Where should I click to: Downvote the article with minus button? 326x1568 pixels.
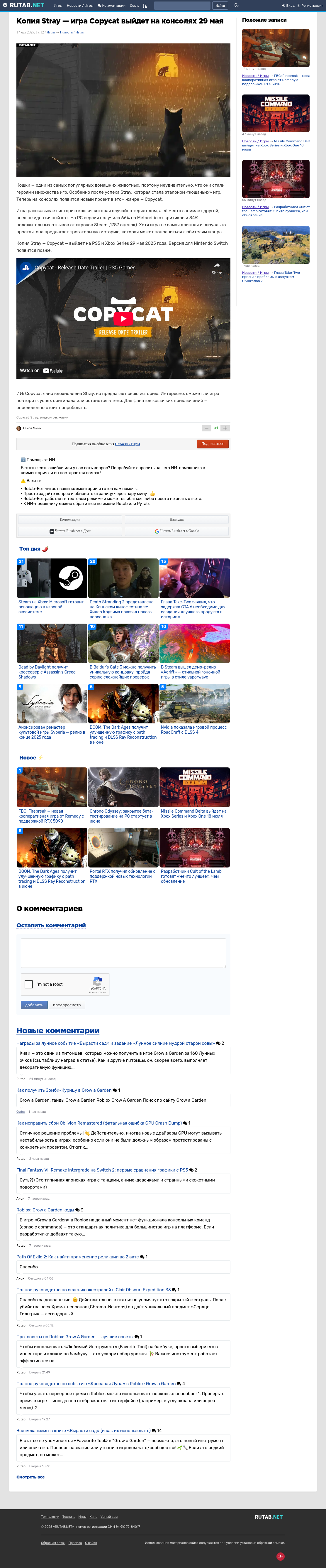click(x=206, y=428)
